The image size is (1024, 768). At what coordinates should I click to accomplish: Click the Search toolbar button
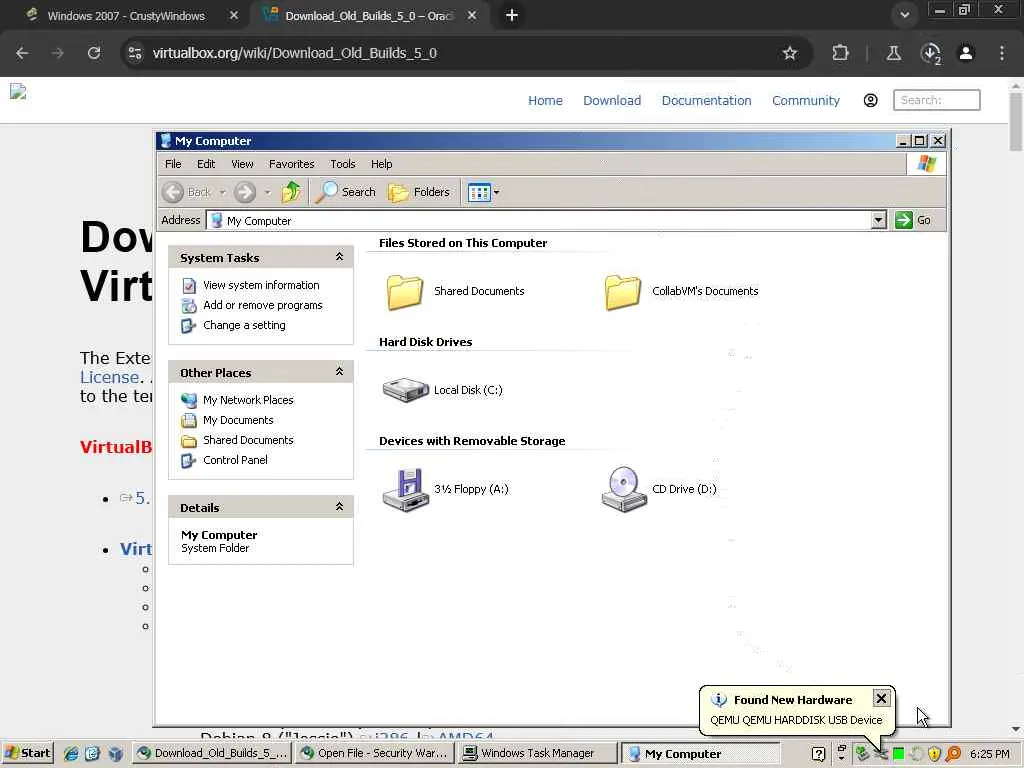(346, 192)
